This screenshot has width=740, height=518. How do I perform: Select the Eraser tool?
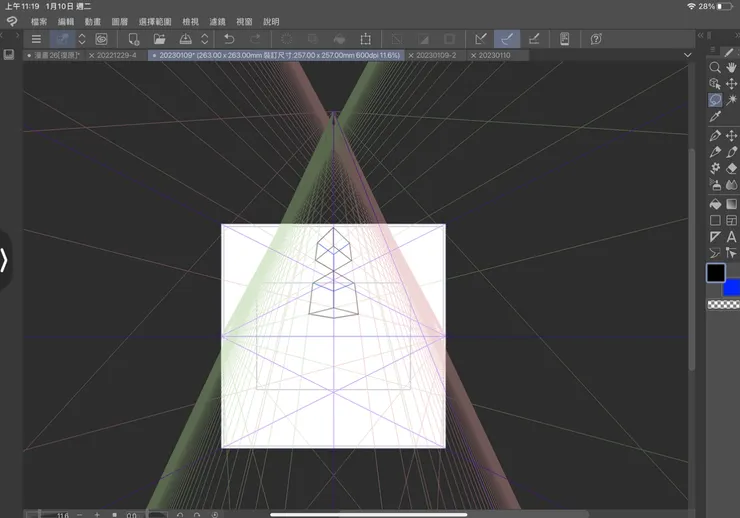tap(732, 169)
